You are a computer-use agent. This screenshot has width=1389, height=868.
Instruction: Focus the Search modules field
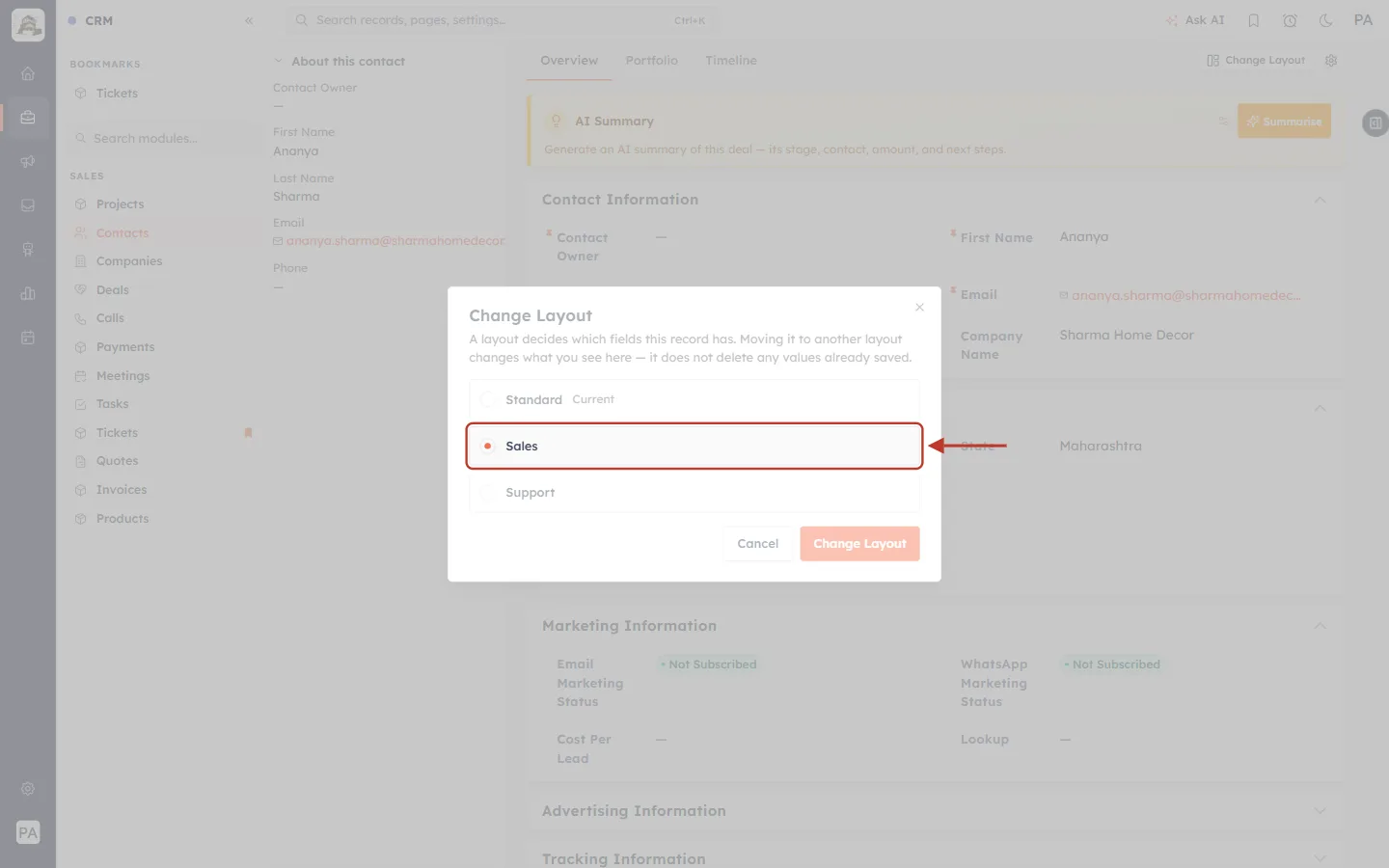click(x=165, y=138)
